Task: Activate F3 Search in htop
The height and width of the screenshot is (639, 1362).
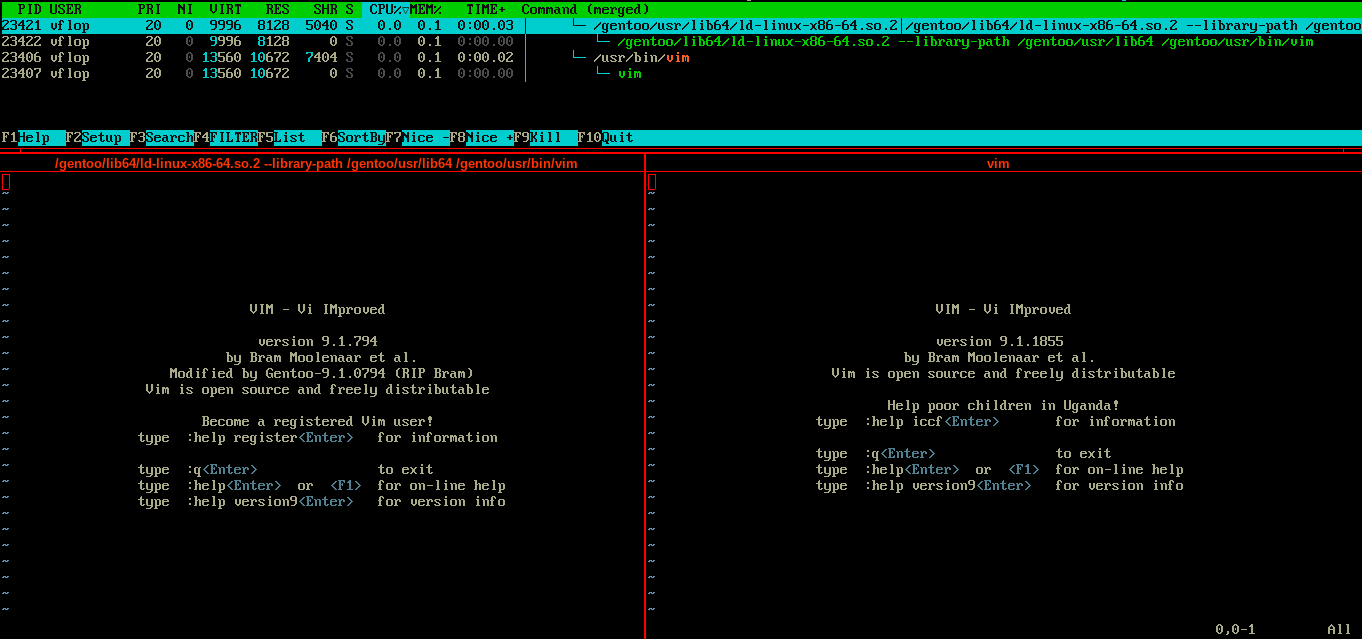Action: [161, 138]
